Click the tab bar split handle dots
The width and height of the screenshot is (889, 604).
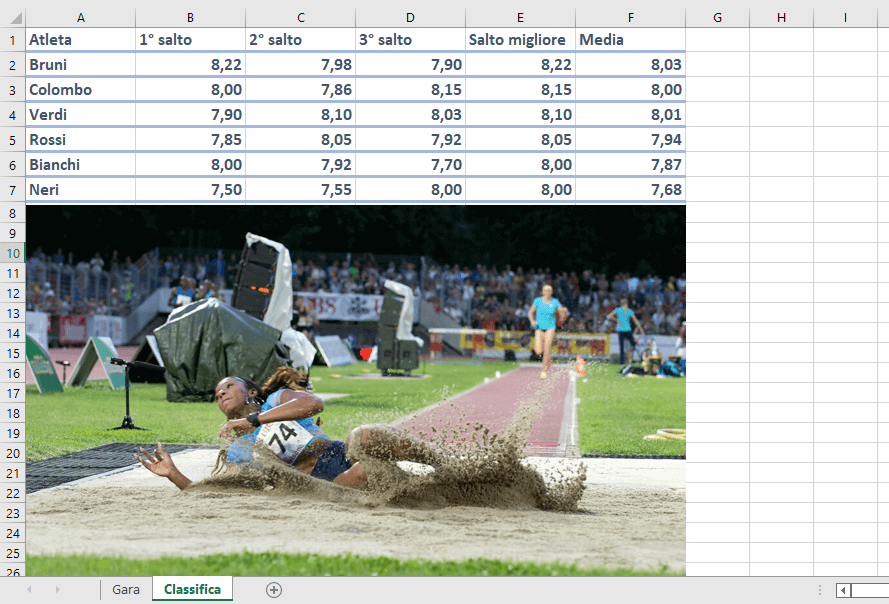click(x=819, y=590)
